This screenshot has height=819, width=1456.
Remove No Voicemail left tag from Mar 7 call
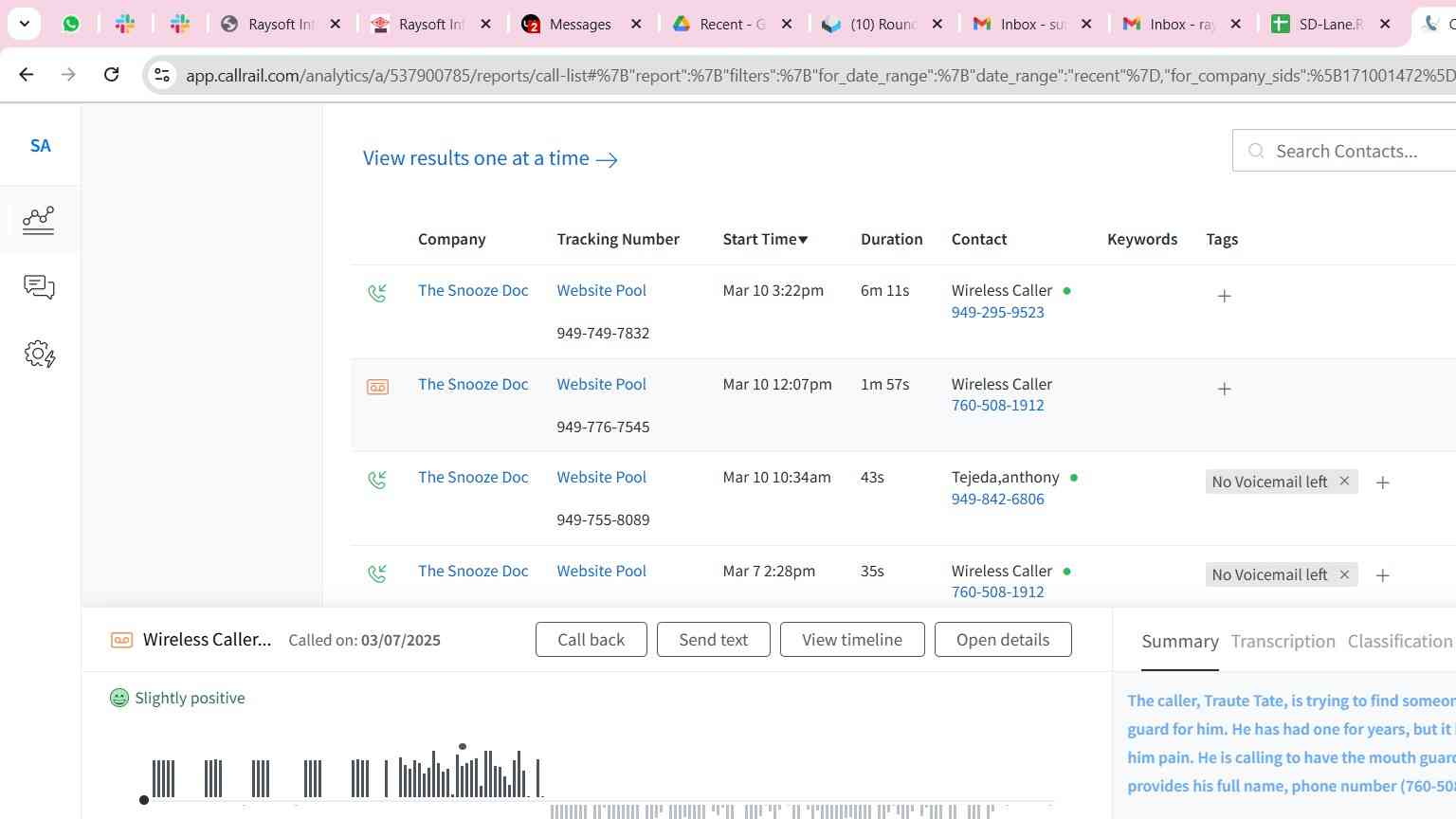coord(1344,574)
